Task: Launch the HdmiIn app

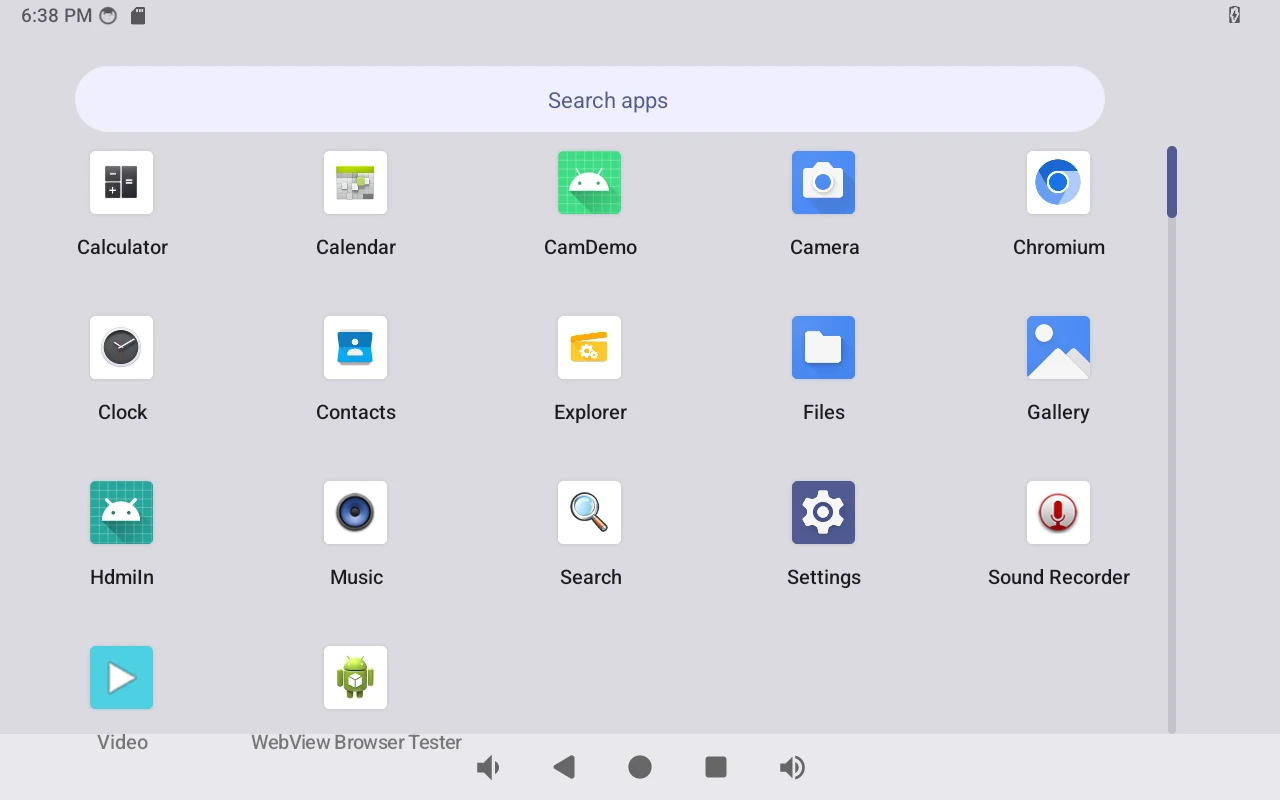Action: click(121, 512)
